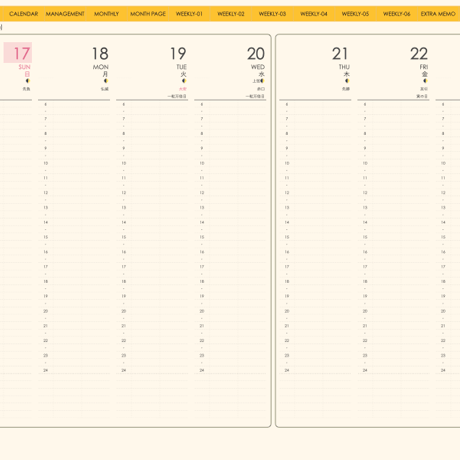The height and width of the screenshot is (460, 460).
Task: Click hour 14 in Thursday's column
Action: pyautogui.click(x=287, y=222)
